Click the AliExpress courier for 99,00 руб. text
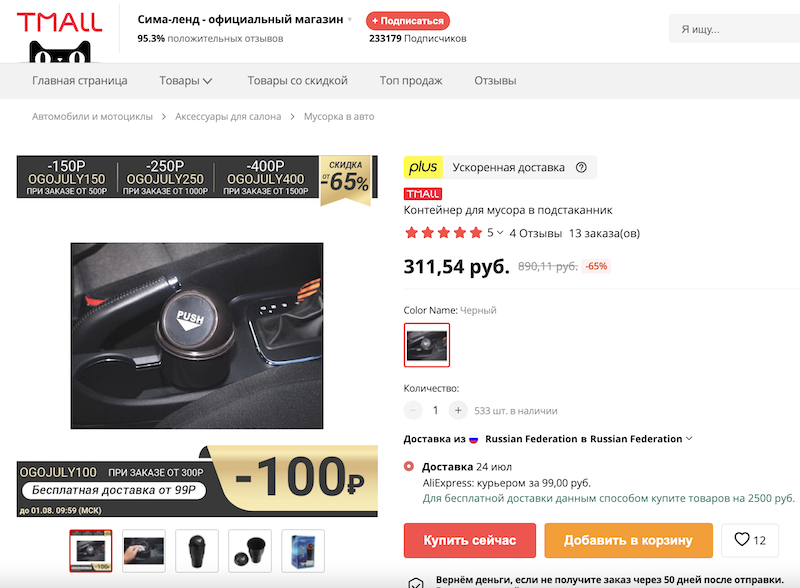 pyautogui.click(x=507, y=483)
